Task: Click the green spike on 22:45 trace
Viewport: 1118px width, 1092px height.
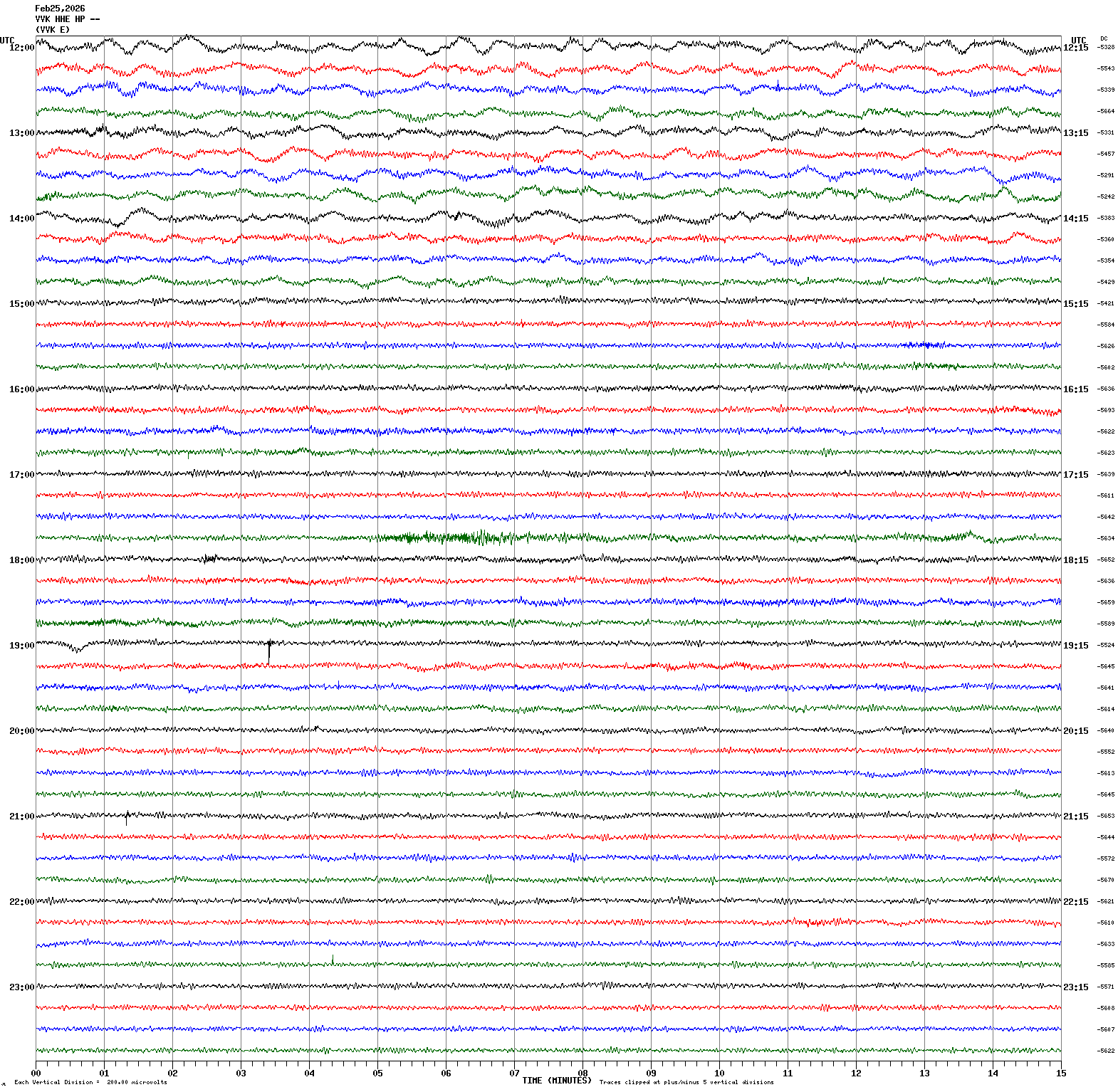Action: [333, 960]
